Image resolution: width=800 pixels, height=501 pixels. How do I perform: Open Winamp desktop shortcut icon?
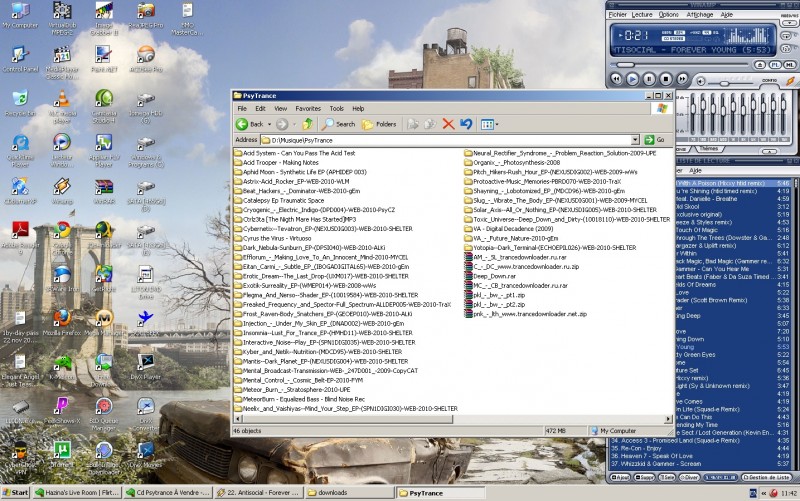(62, 191)
